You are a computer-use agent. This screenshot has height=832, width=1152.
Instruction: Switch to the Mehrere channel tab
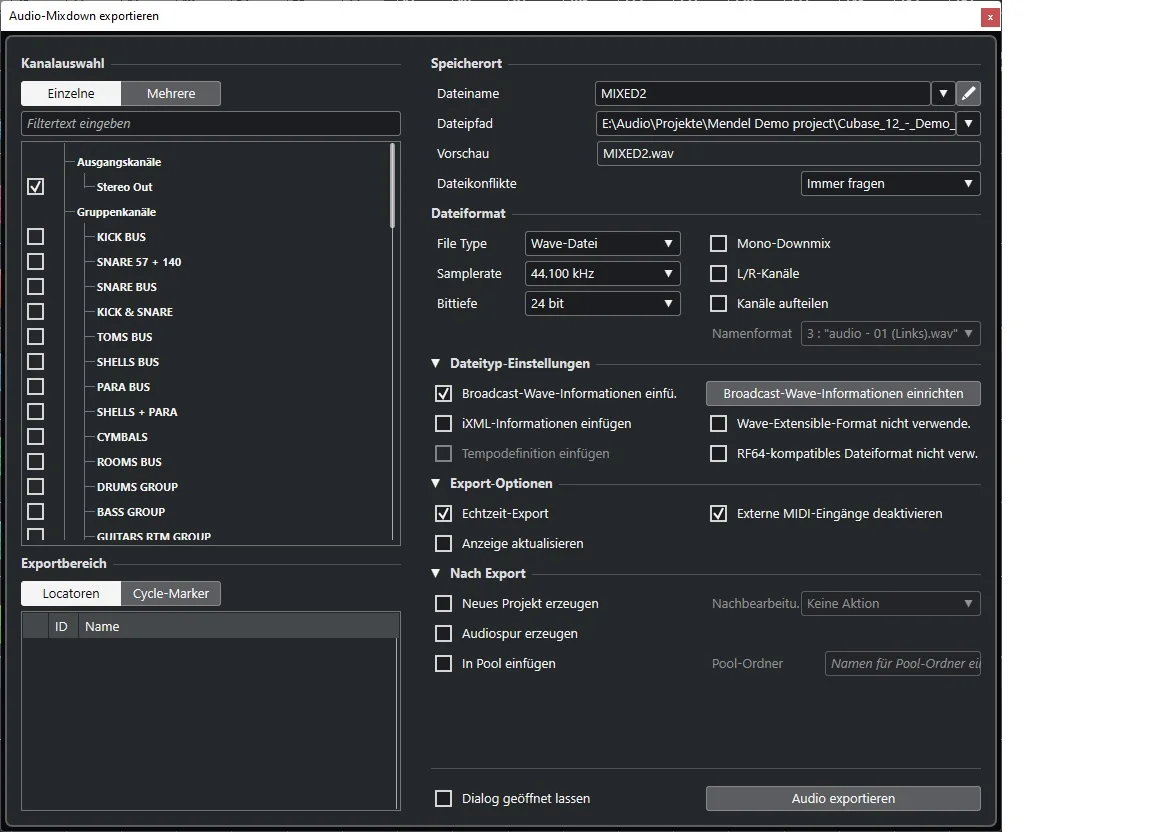tap(171, 93)
